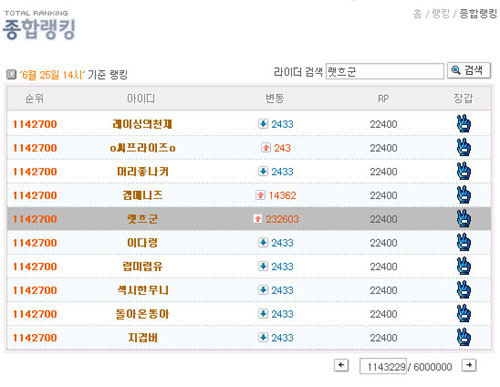
Task: Select rider ID 머리좋나커
Action: click(x=142, y=171)
